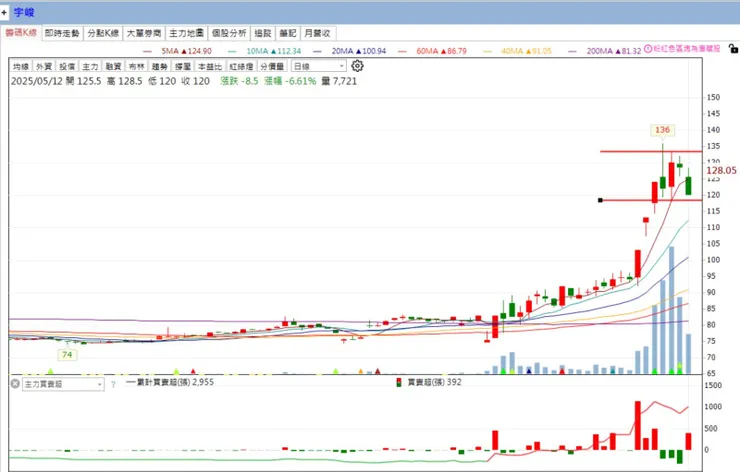Screen dimensions: 740x472
Task: Click the unlock padlock icon
Action: pos(733,48)
